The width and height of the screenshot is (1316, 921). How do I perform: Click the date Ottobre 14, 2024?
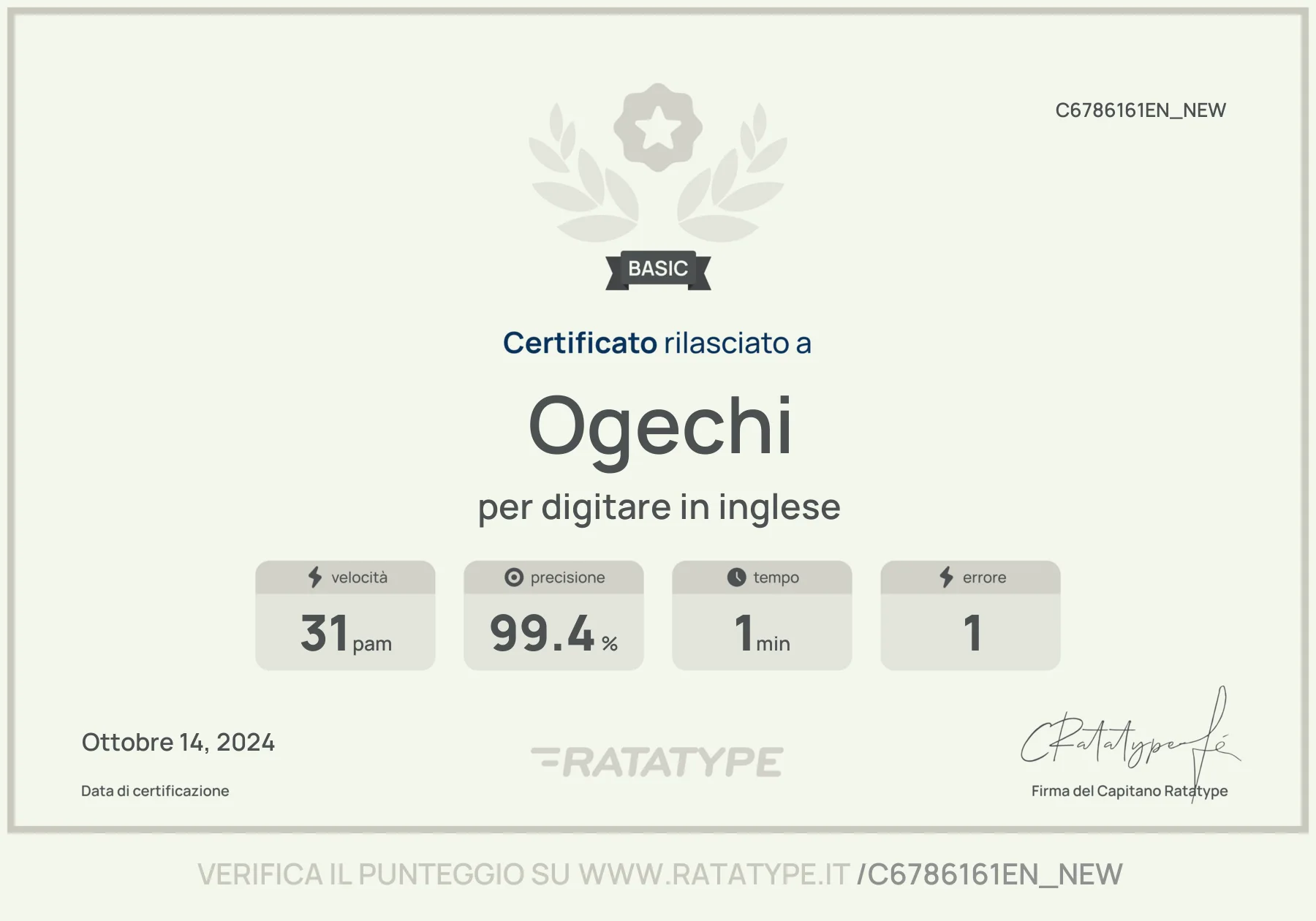[x=178, y=743]
